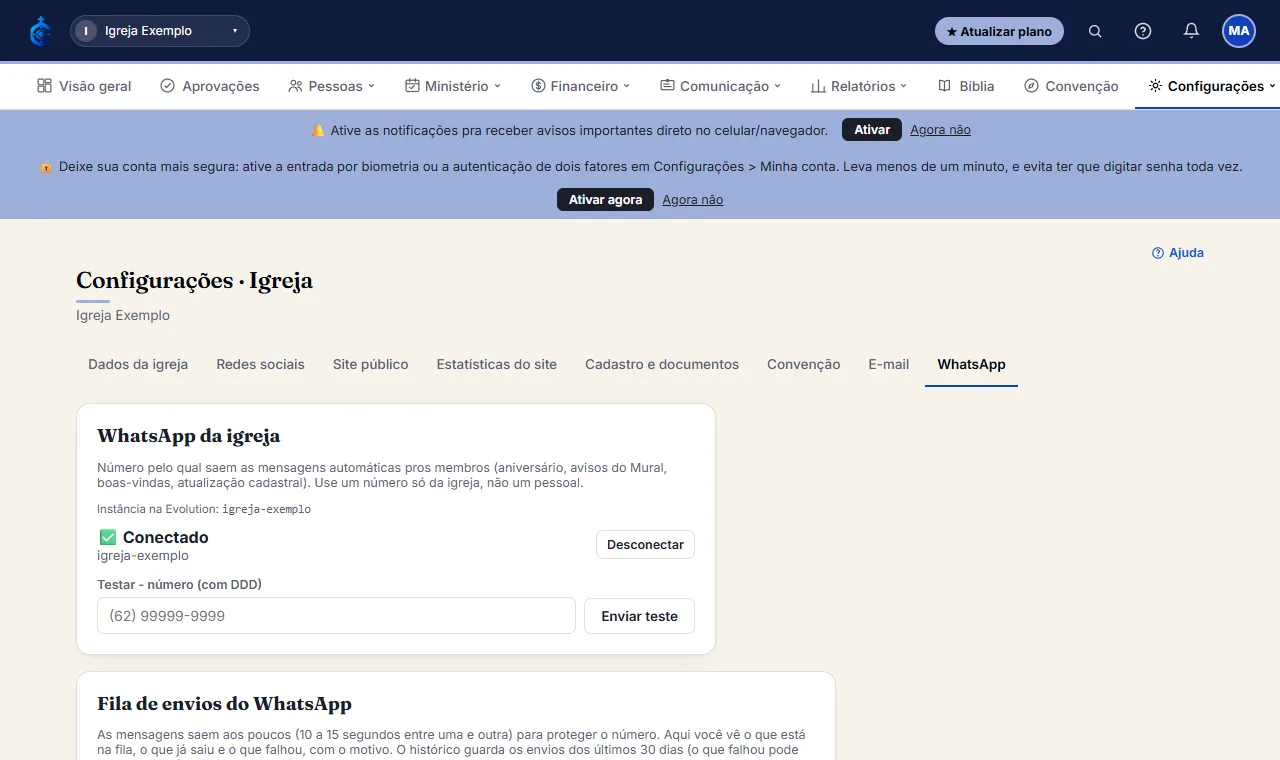Click the Ministério calendar icon
The height and width of the screenshot is (760, 1280).
click(x=412, y=86)
